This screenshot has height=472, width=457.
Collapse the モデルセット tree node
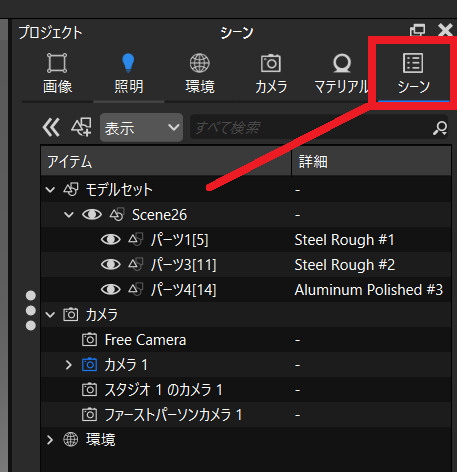tap(50, 190)
